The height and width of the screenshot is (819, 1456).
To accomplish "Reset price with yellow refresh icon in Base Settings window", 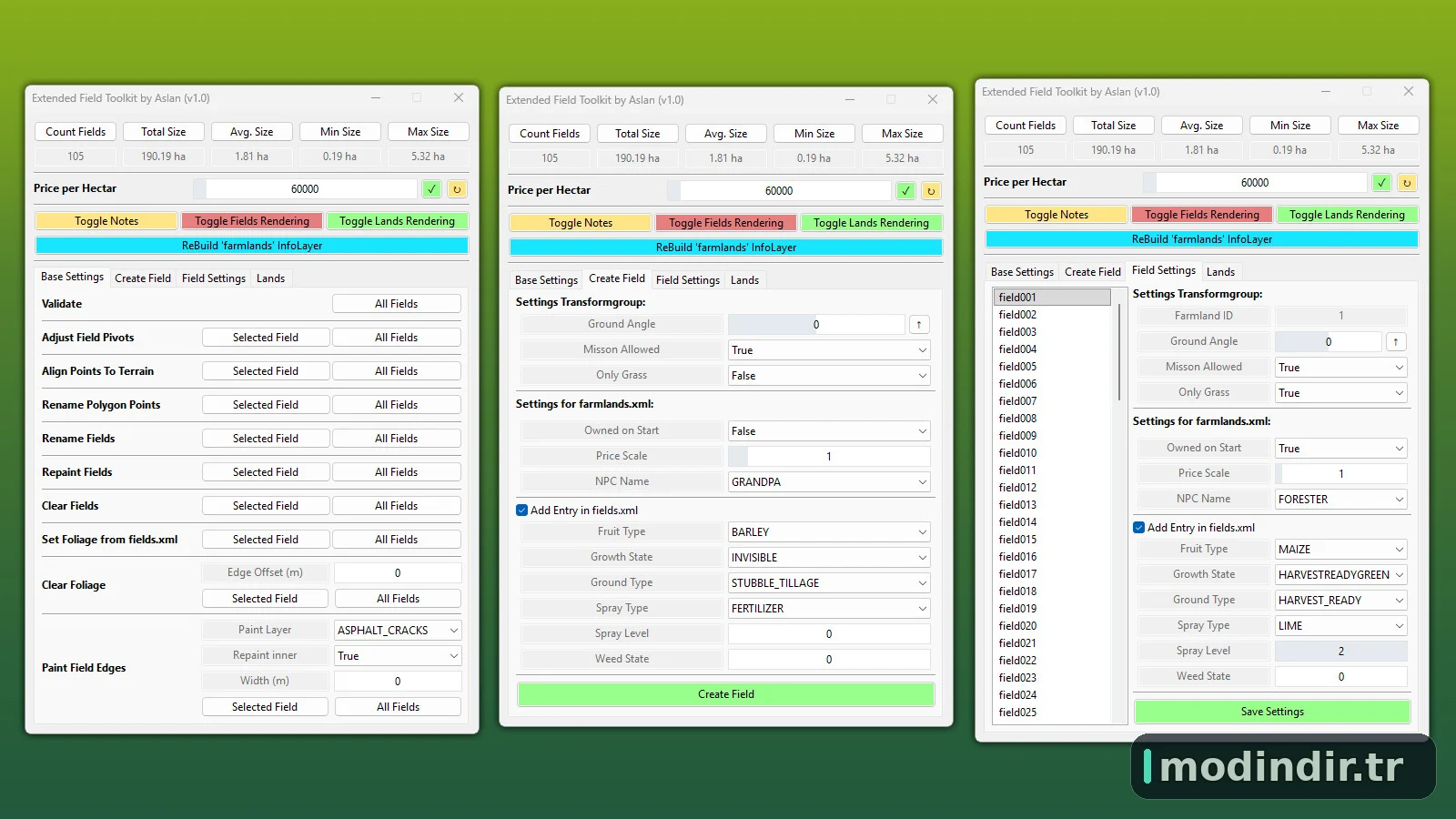I will coord(457,189).
